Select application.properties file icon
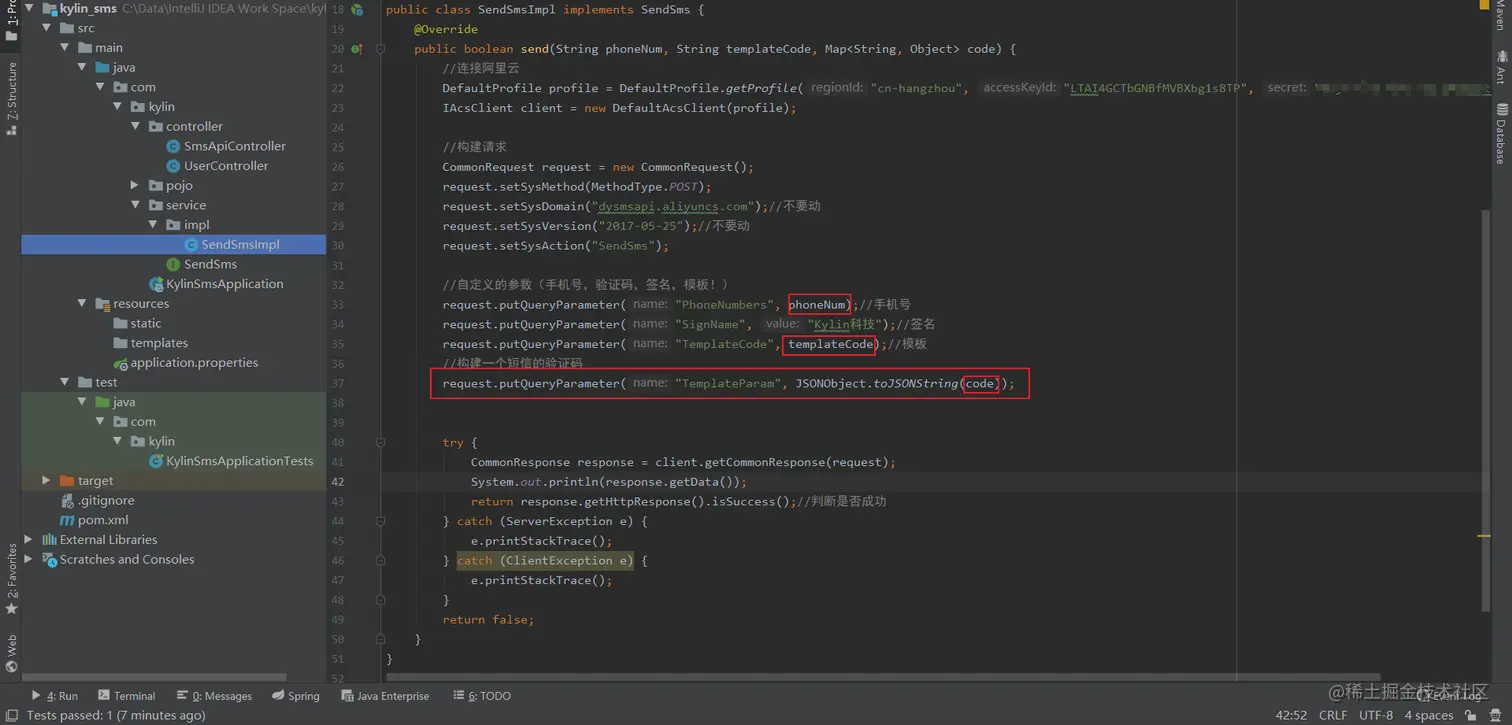Screen dimensions: 1512x725 click(x=120, y=363)
